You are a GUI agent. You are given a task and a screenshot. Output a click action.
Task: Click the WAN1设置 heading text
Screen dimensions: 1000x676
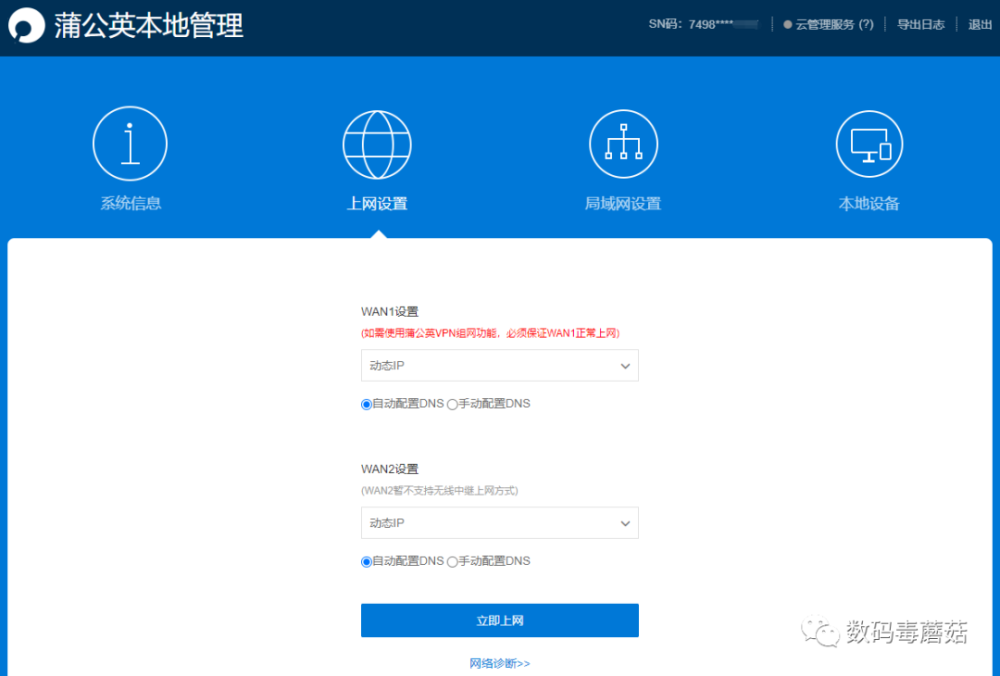click(x=390, y=312)
